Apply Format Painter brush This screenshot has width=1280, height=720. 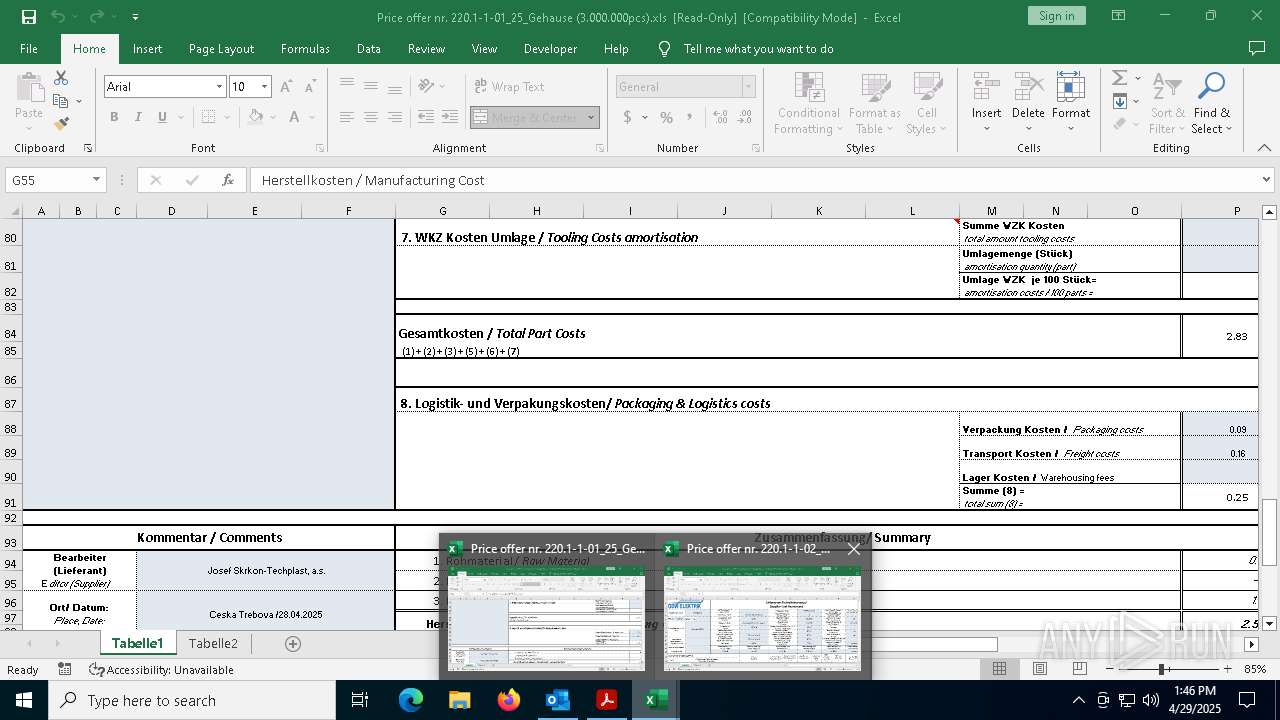(61, 124)
